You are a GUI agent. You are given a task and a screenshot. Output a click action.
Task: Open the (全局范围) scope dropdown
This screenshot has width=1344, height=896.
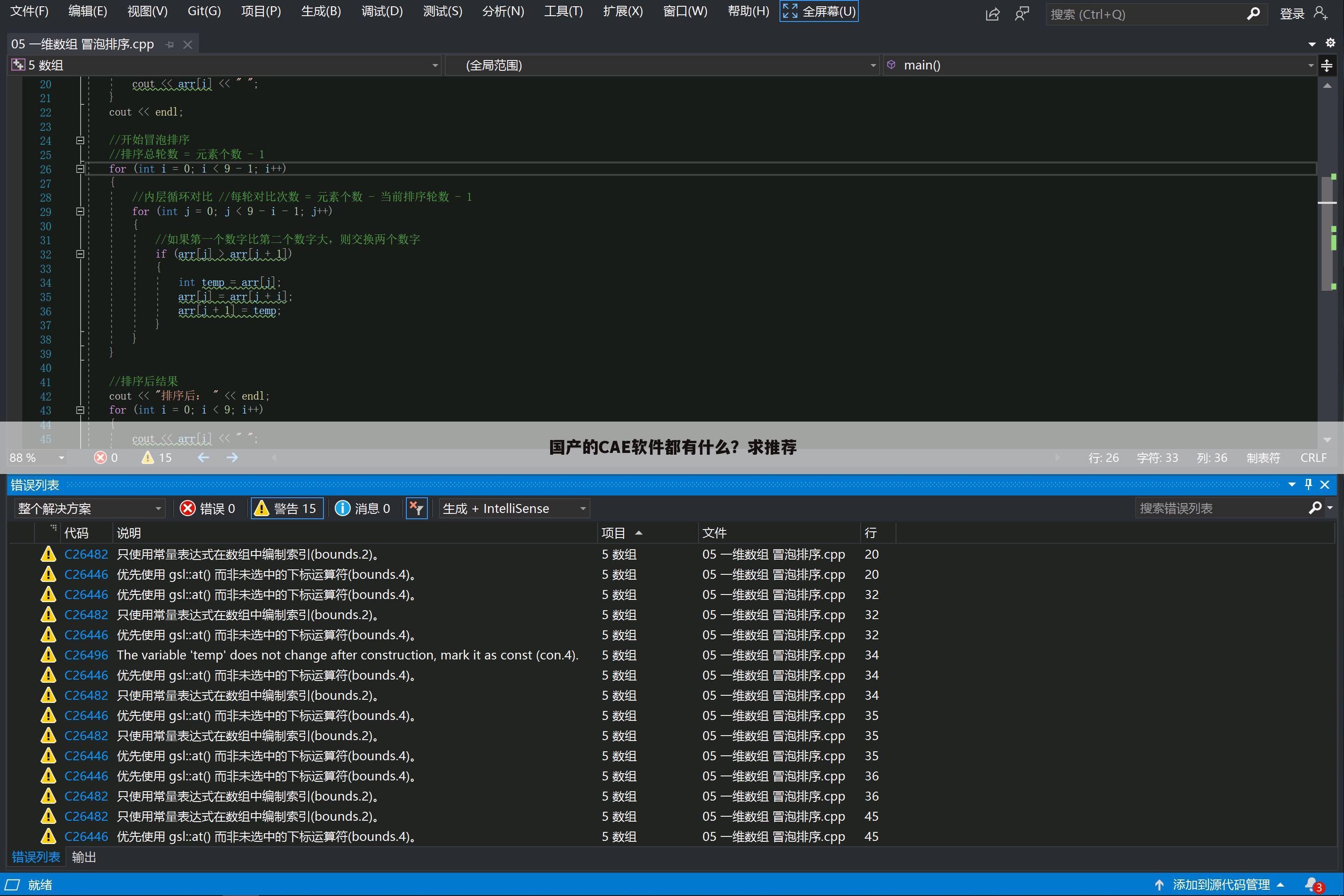pyautogui.click(x=873, y=65)
